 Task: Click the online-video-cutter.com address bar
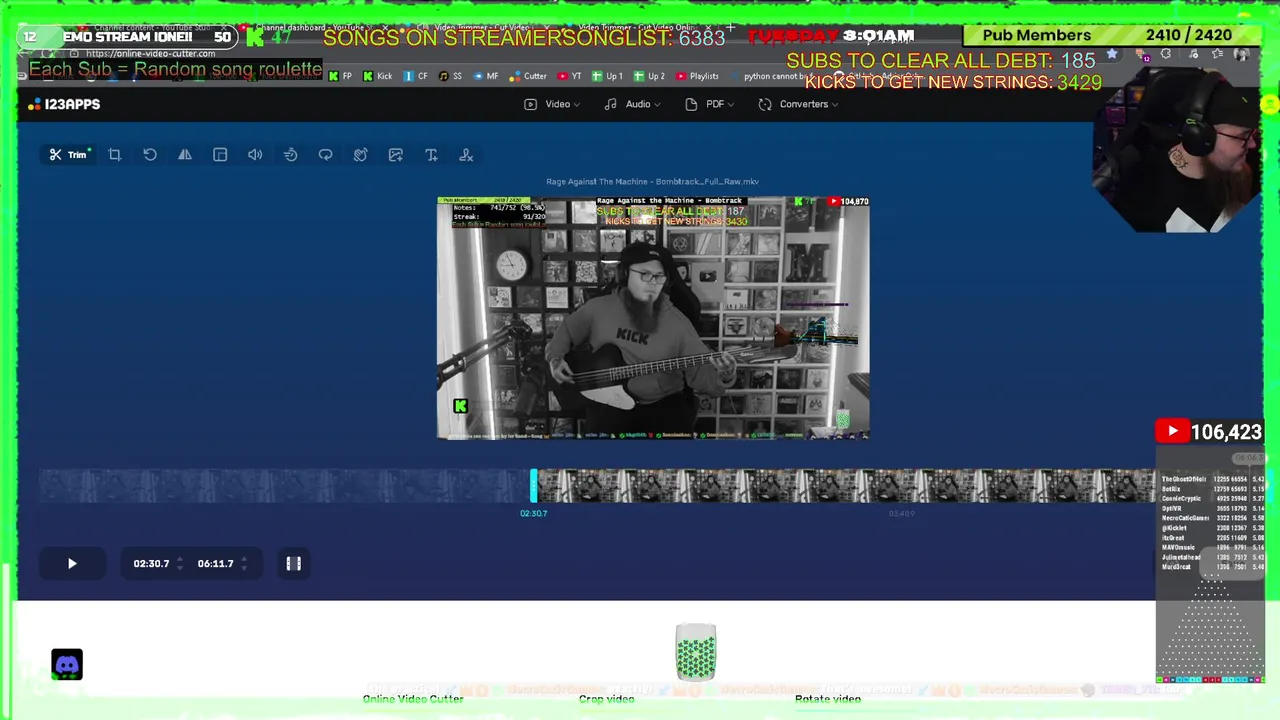(x=150, y=54)
